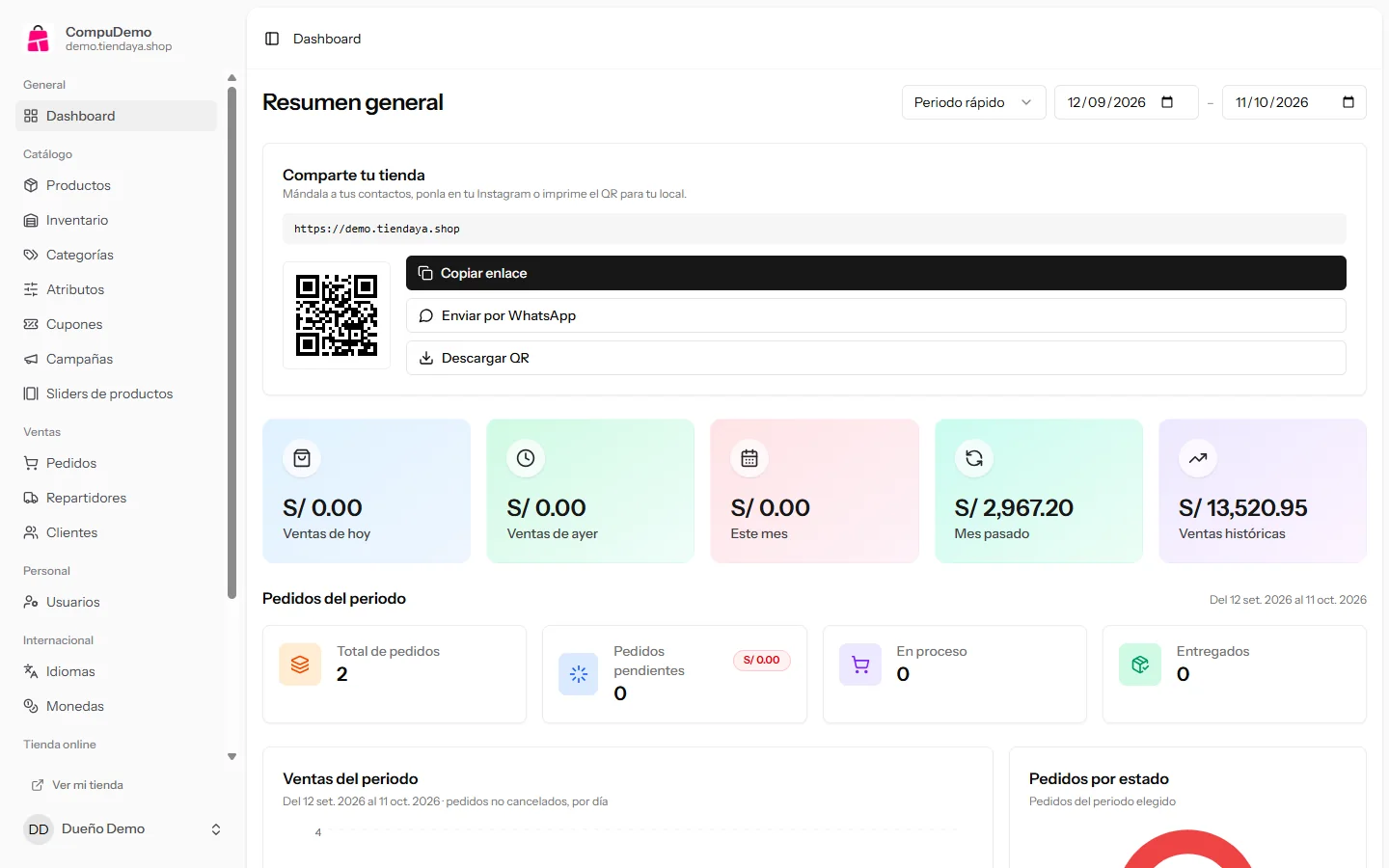The image size is (1389, 868).
Task: Click the store QR code image
Action: 337,315
